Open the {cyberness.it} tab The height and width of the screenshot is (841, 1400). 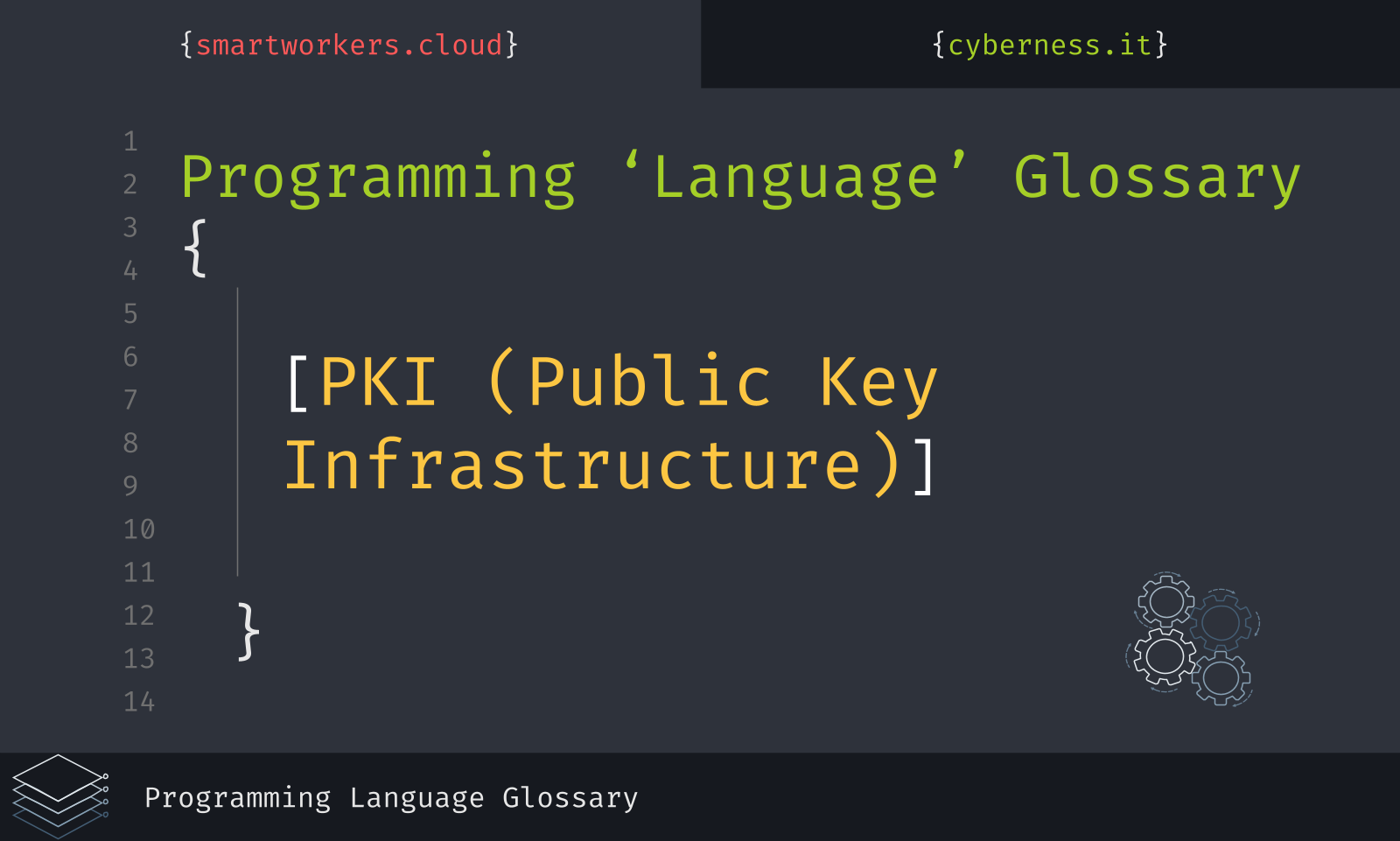[1050, 45]
